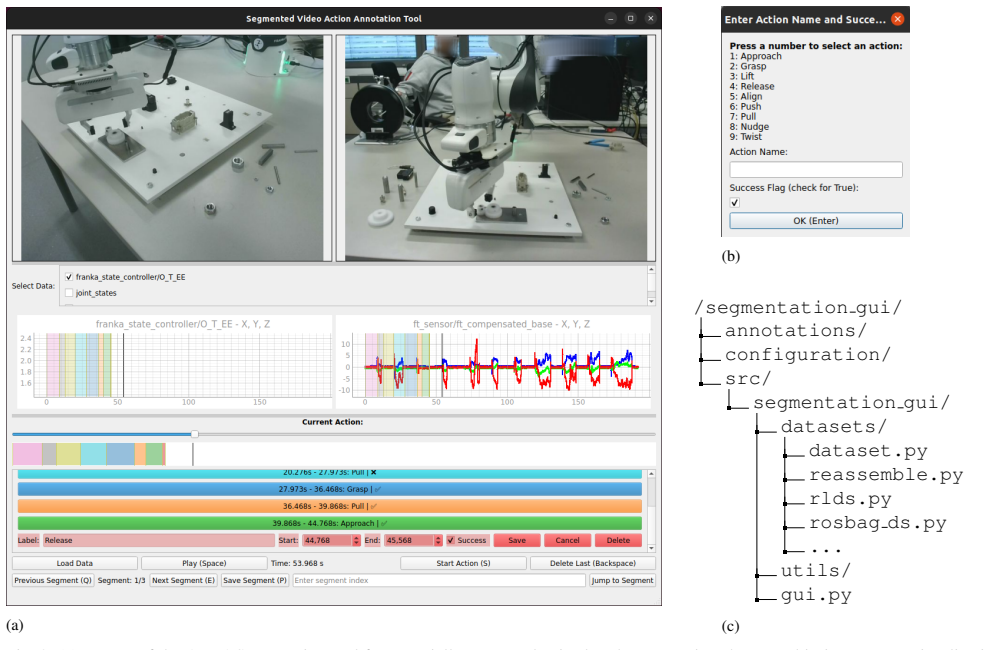The height and width of the screenshot is (650, 989).
Task: Select the 20.276s - 27.973s Pull annotation
Action: [x=329, y=473]
